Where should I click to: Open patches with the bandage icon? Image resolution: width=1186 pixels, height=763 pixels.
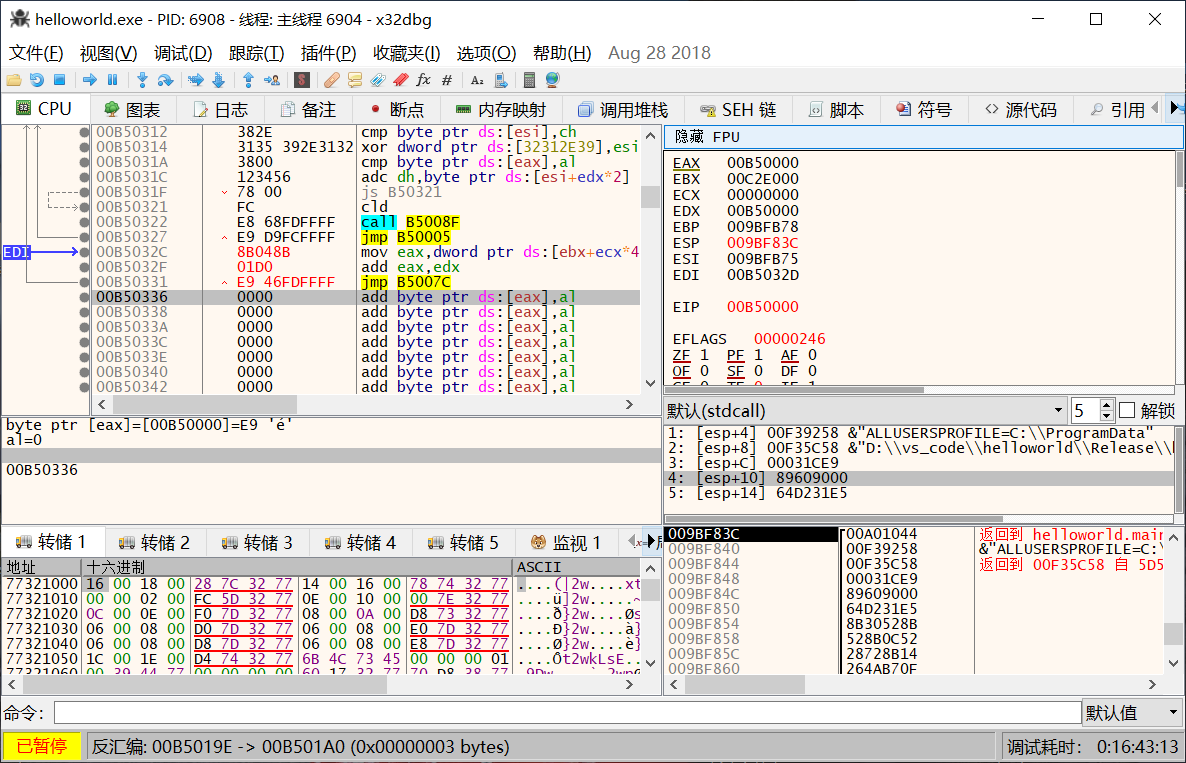[331, 79]
